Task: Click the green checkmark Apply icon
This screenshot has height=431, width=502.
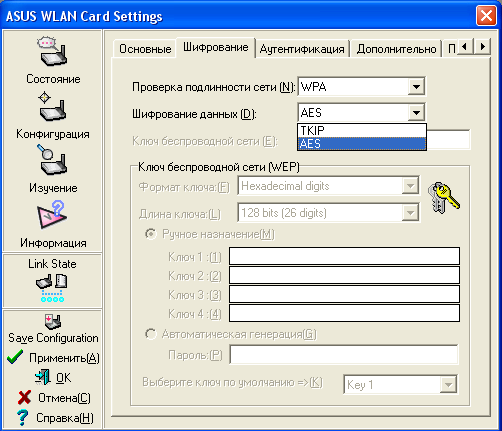Action: tap(15, 357)
